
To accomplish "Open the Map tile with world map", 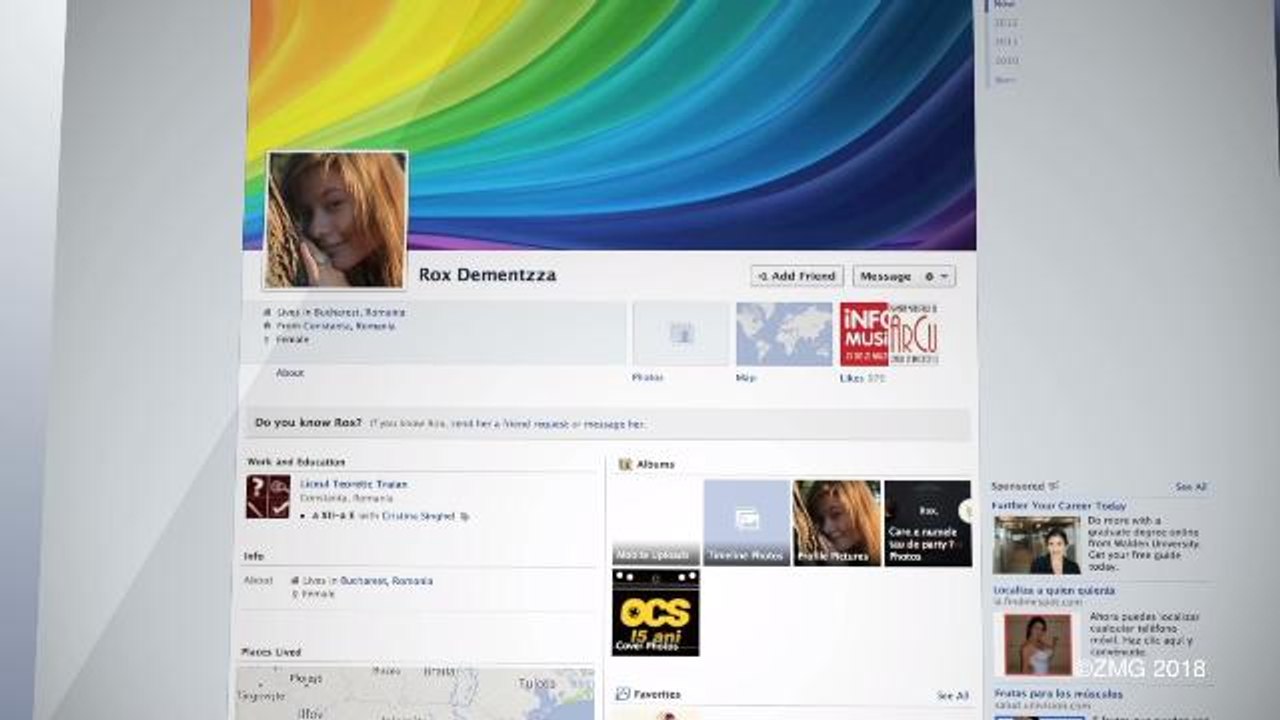I will tap(784, 334).
